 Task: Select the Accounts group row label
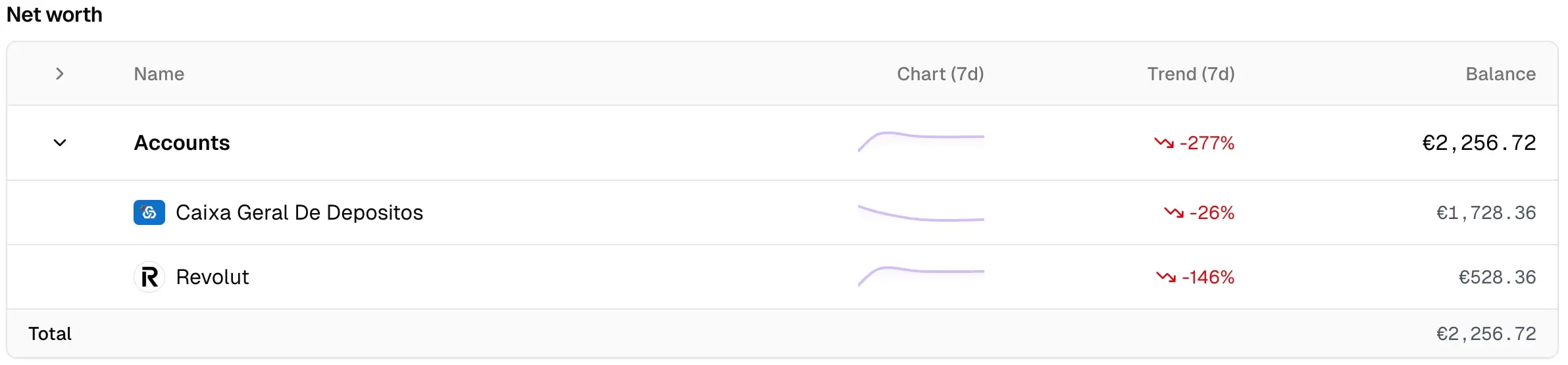182,143
